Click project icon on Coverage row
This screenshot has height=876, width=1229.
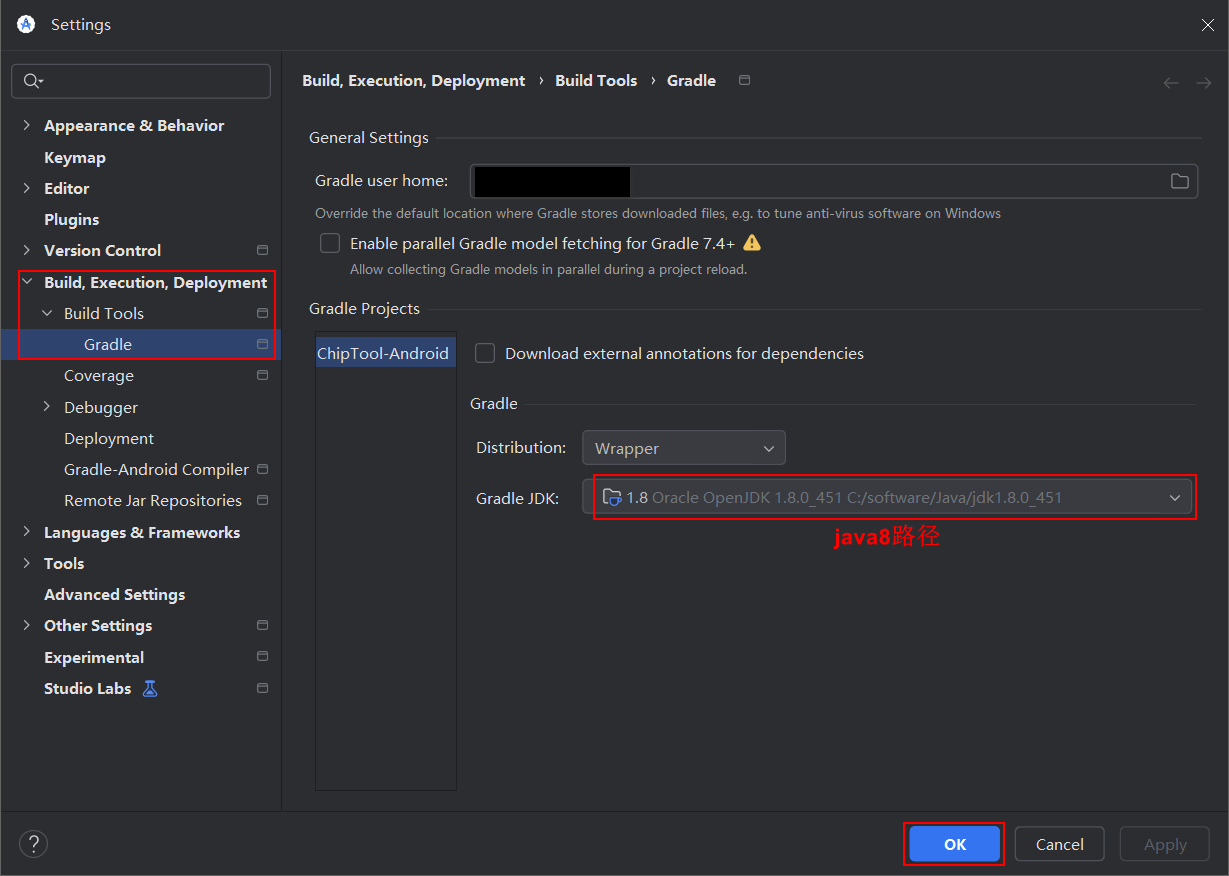click(262, 375)
